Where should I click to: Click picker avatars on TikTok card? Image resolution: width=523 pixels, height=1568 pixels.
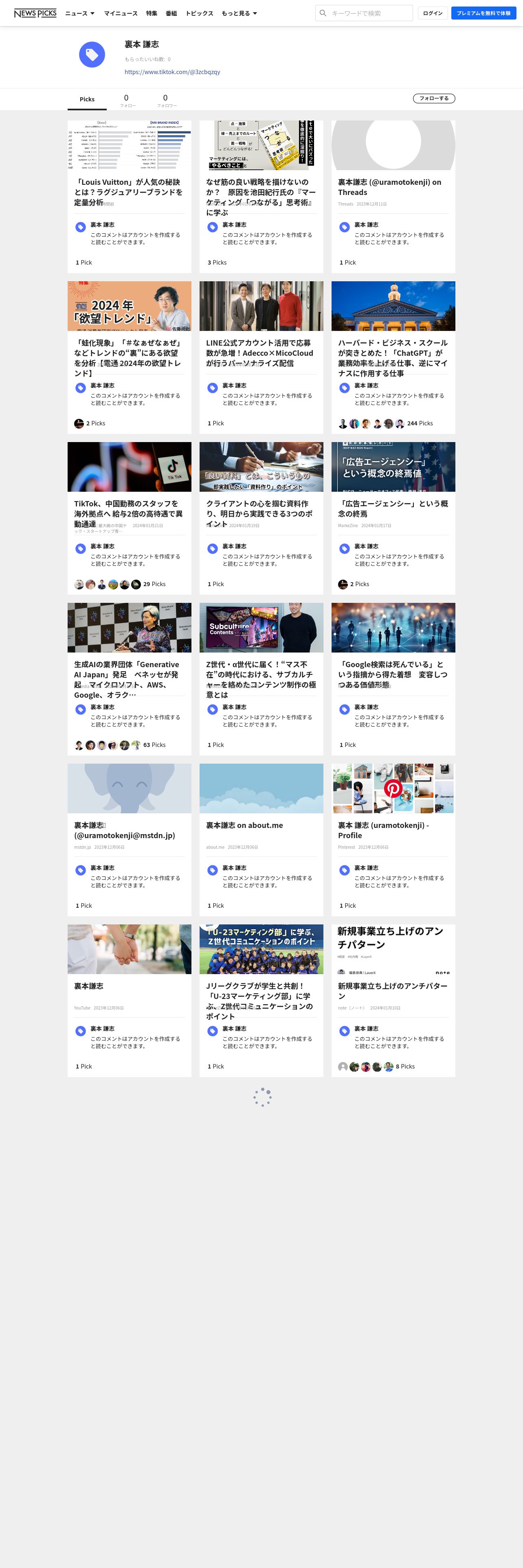coord(107,584)
